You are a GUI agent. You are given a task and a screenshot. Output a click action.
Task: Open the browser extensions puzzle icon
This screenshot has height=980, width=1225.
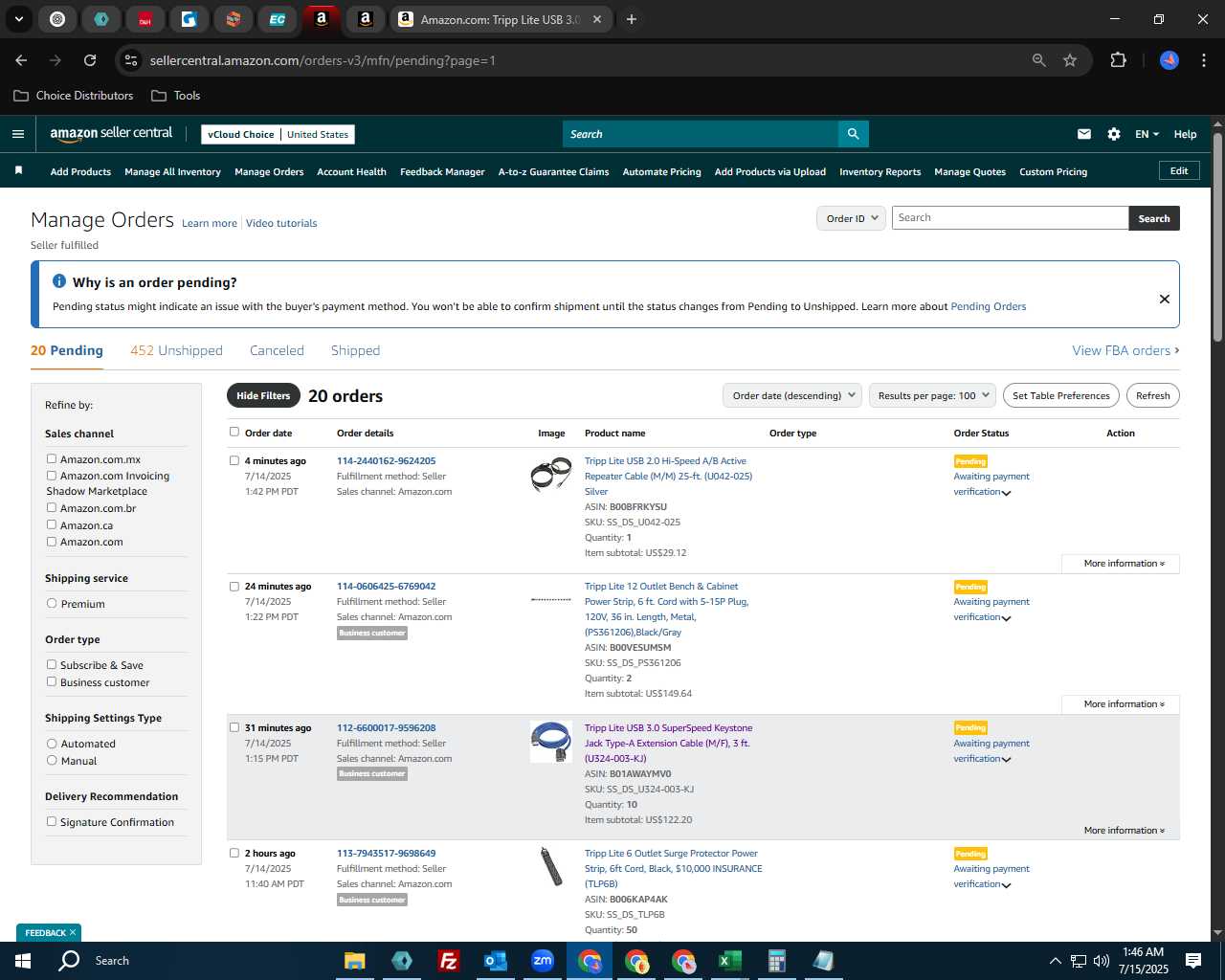(x=1118, y=60)
